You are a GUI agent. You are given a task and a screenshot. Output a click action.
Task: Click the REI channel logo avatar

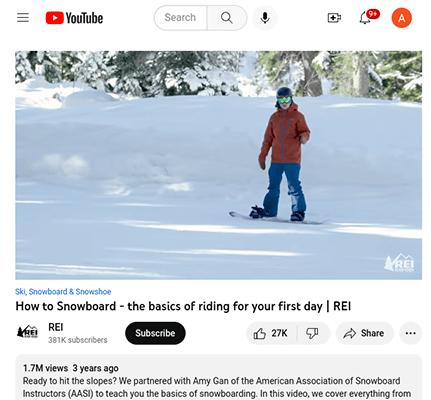27,332
